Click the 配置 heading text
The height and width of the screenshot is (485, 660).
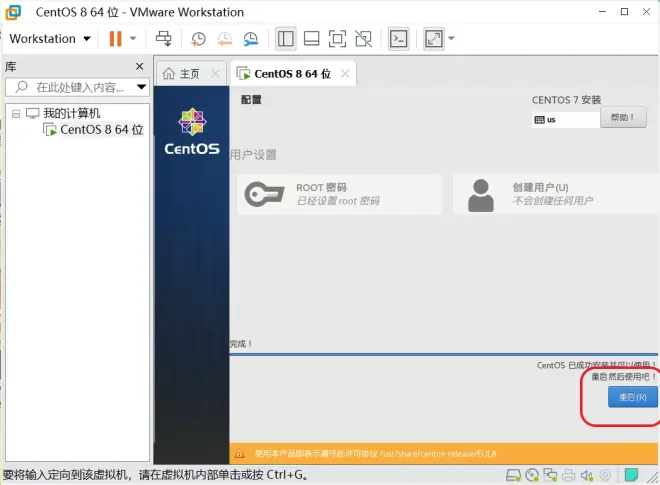251,100
